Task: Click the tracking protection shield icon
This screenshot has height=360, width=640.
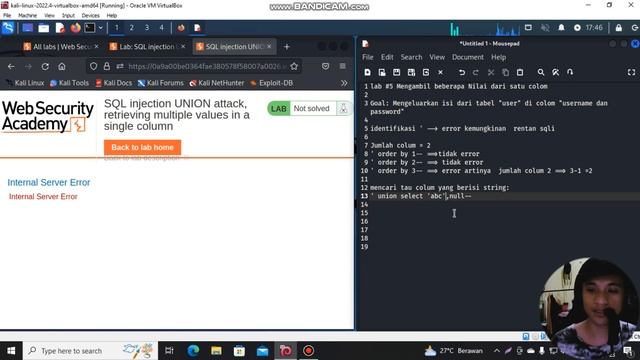Action: (93, 66)
